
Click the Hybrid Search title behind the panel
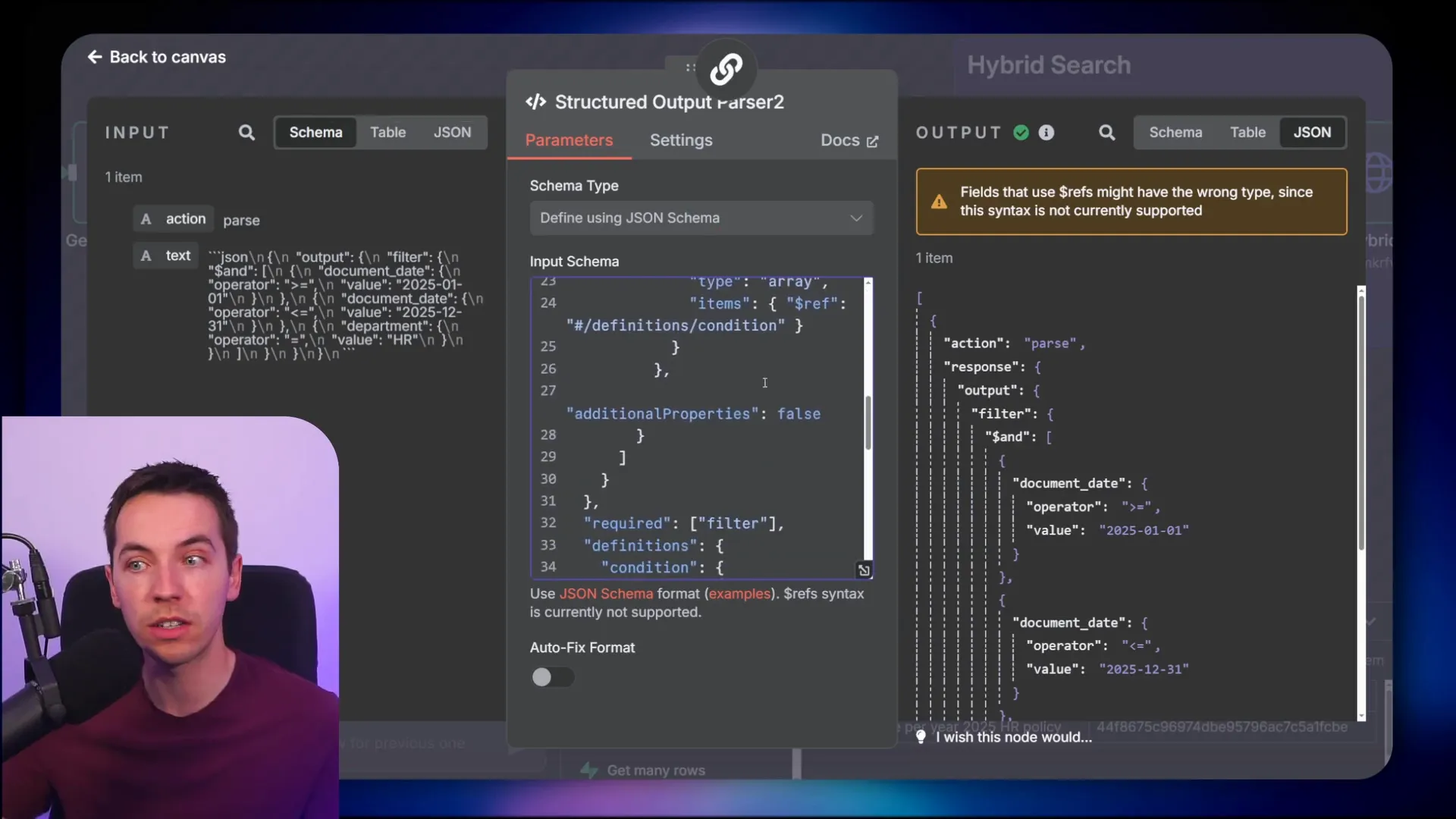[1049, 65]
